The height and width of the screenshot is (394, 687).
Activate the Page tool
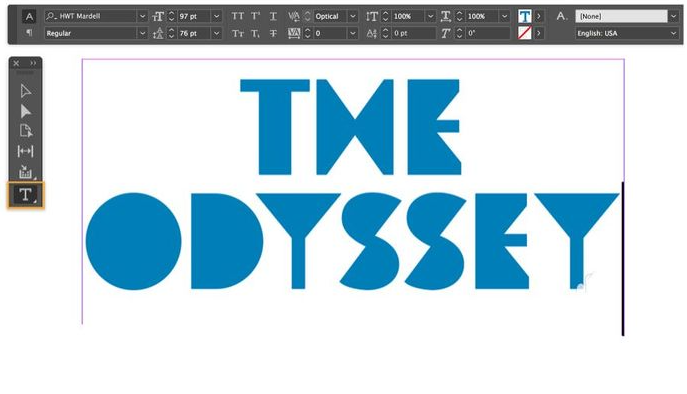(x=25, y=131)
